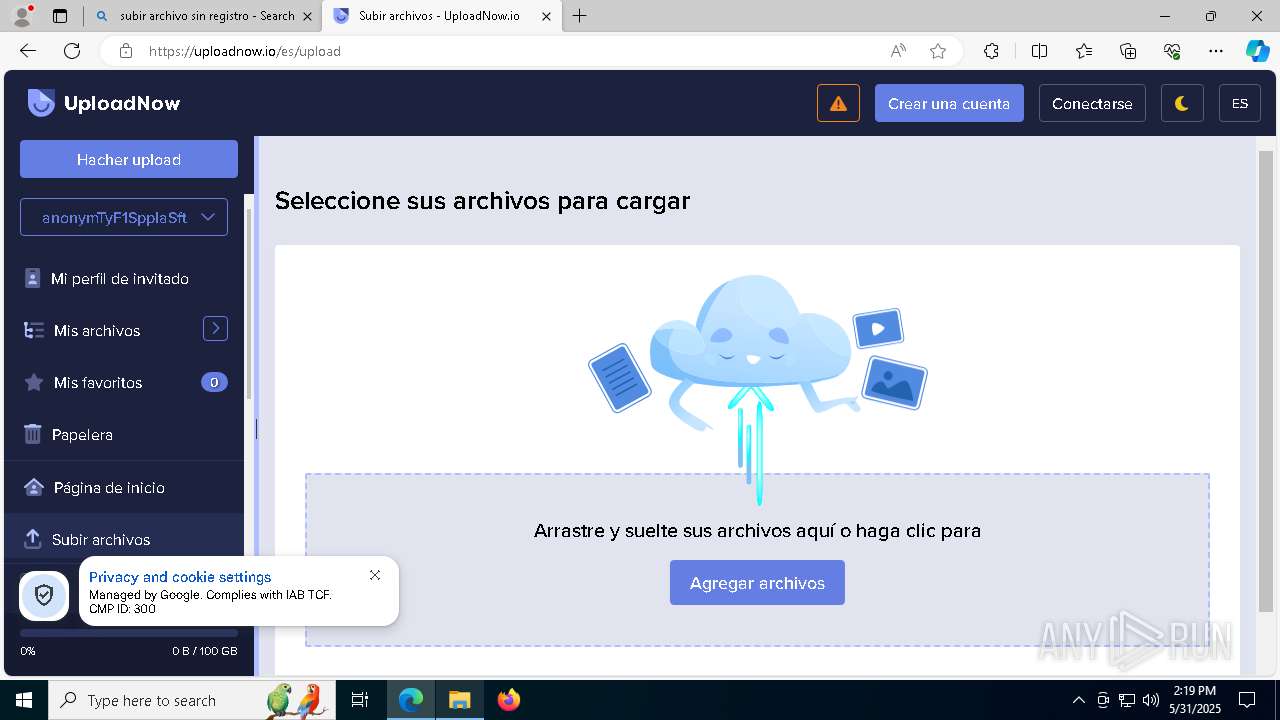Screen dimensions: 1280x720
Task: Open the ES language selector
Action: (x=1240, y=103)
